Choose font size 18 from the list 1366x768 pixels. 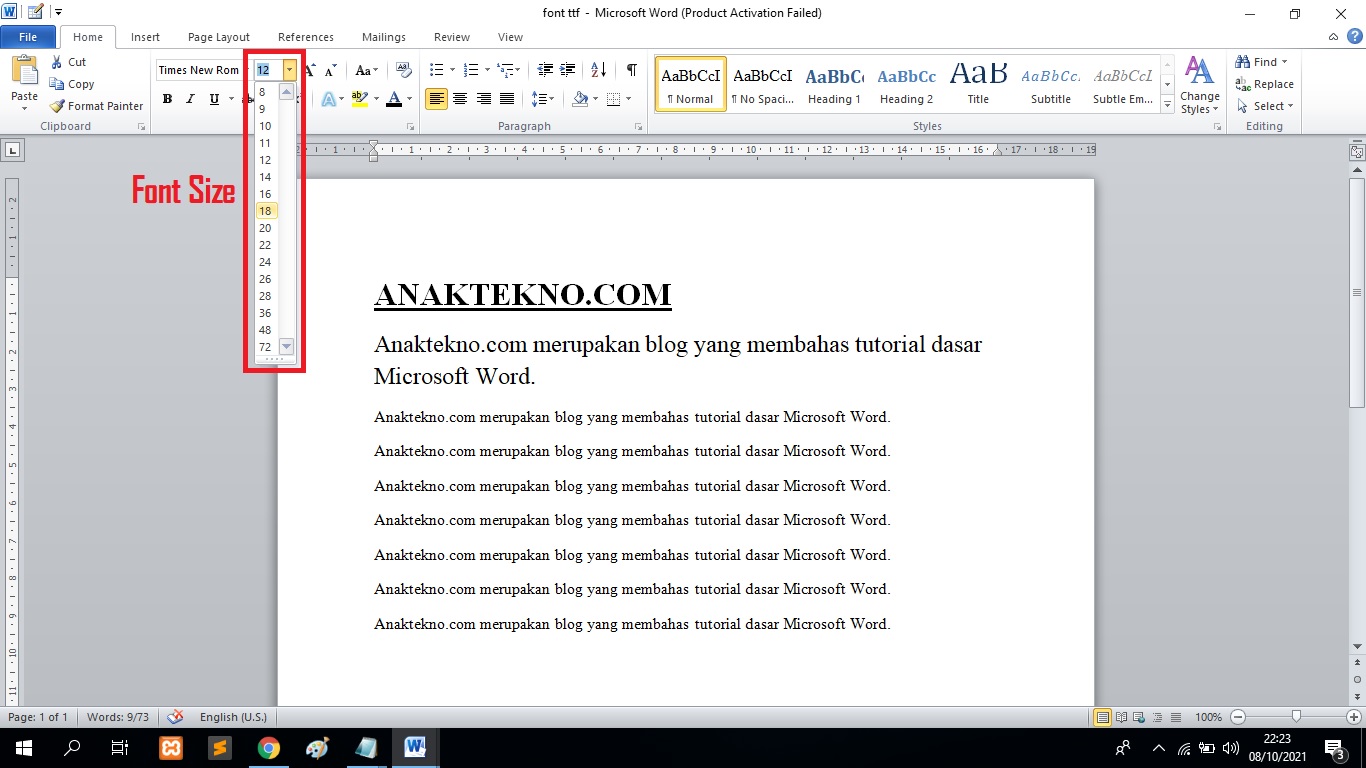click(x=266, y=211)
